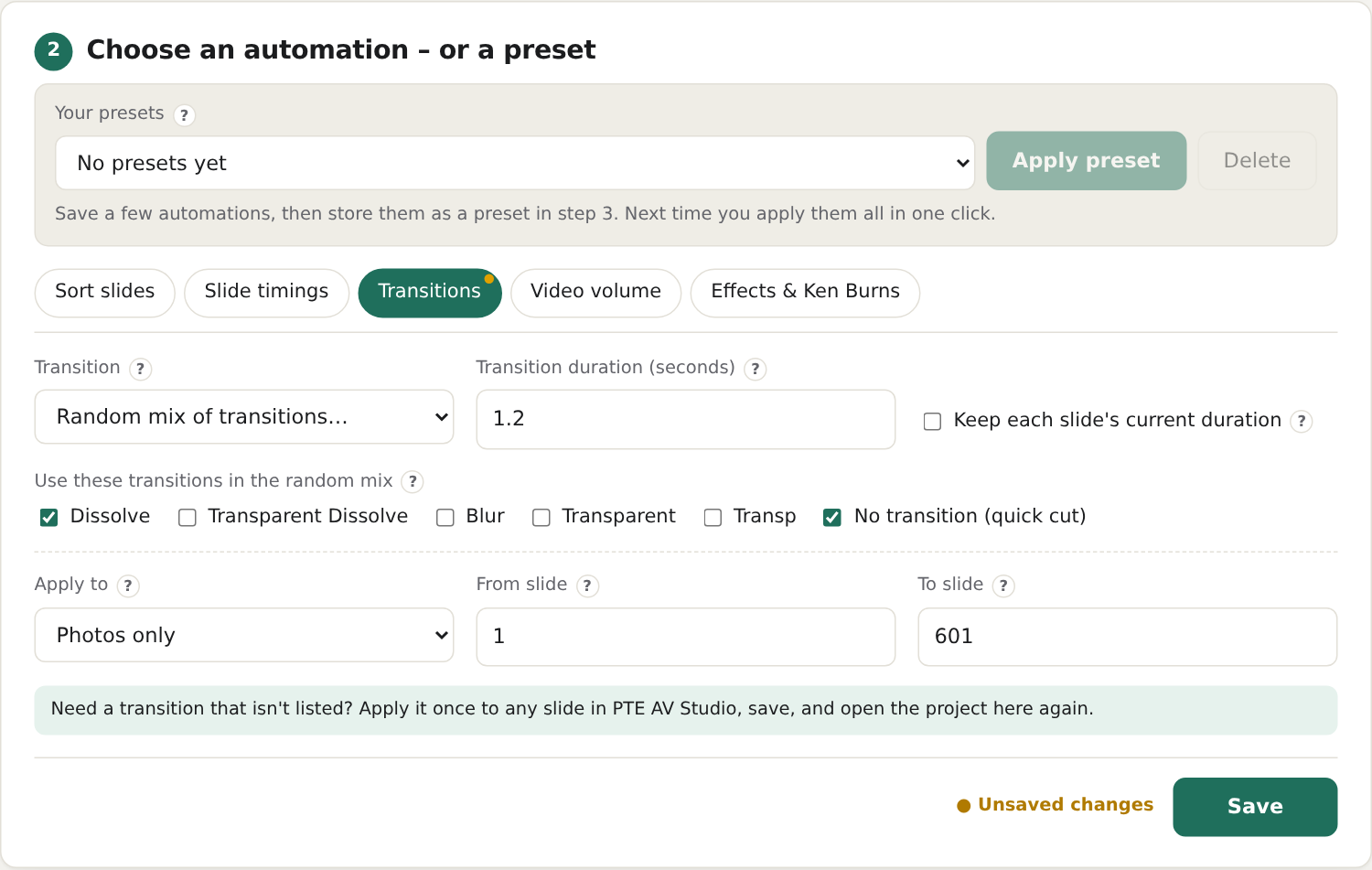Click the Apply preset button
The image size is (1372, 870).
(x=1087, y=161)
